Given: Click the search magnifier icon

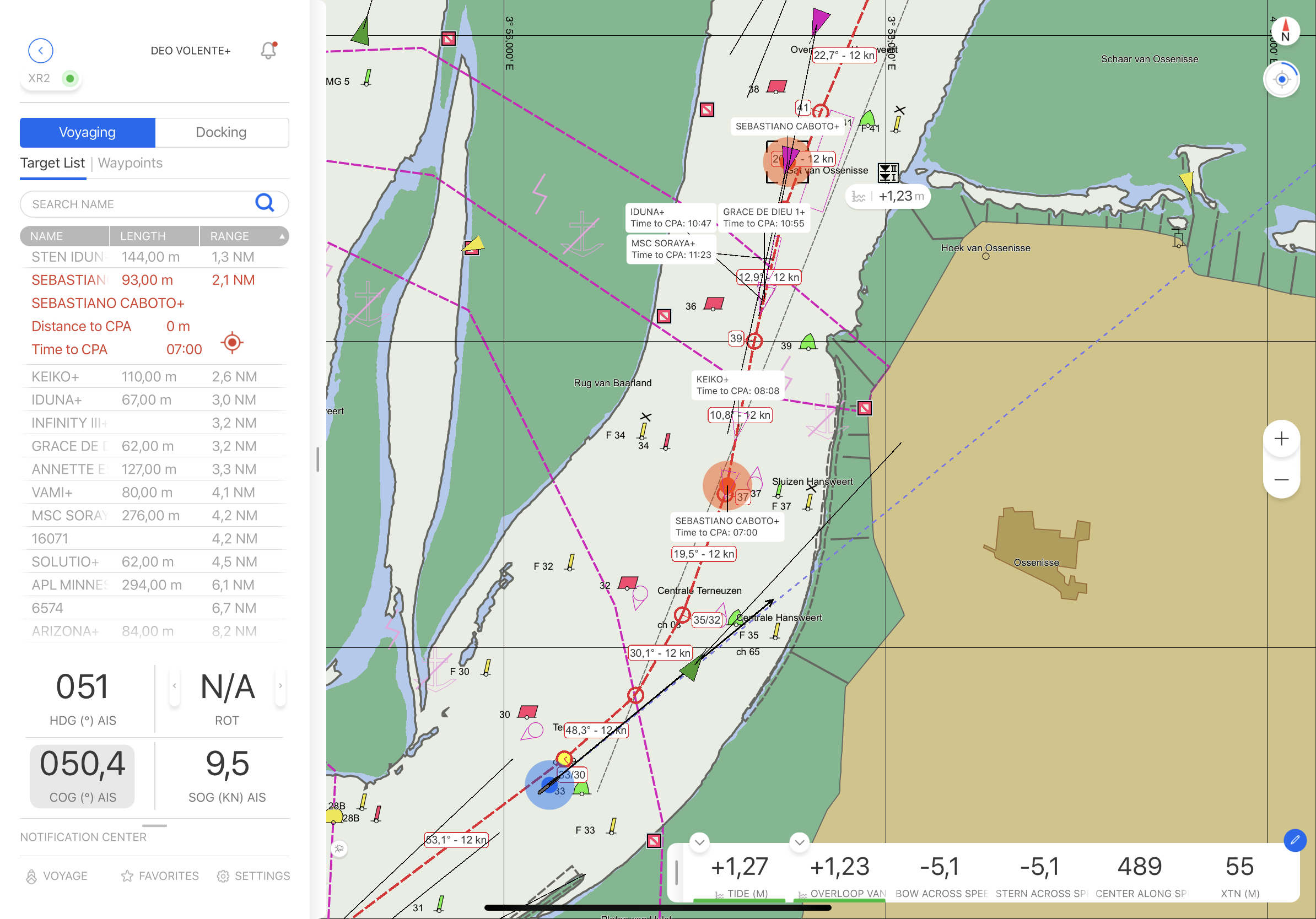Looking at the screenshot, I should tap(264, 203).
